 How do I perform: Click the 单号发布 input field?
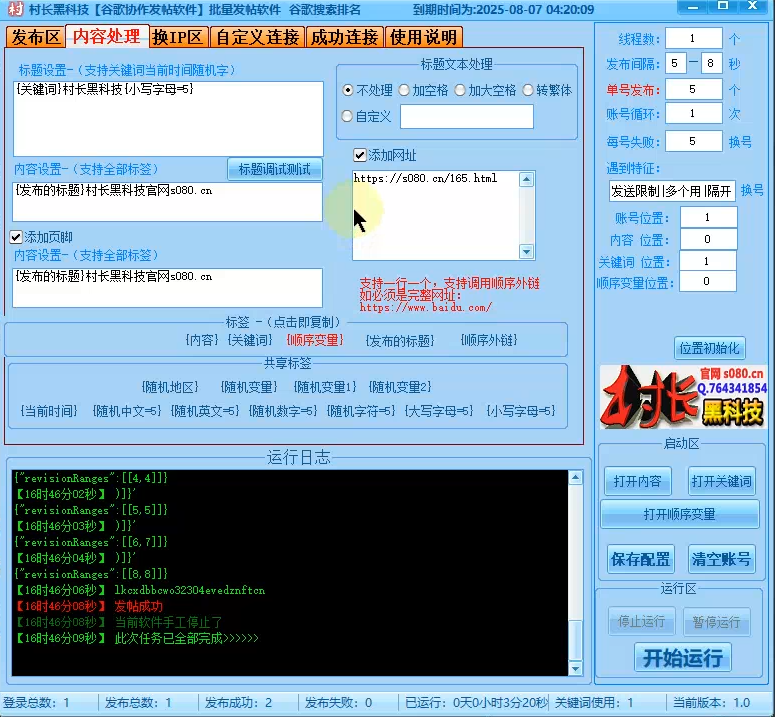tap(693, 89)
